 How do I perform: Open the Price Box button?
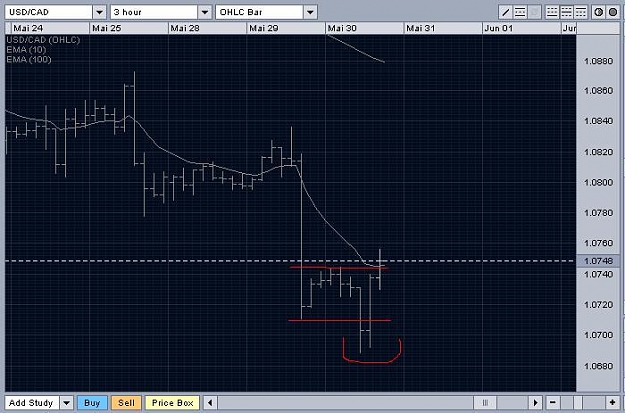(173, 403)
